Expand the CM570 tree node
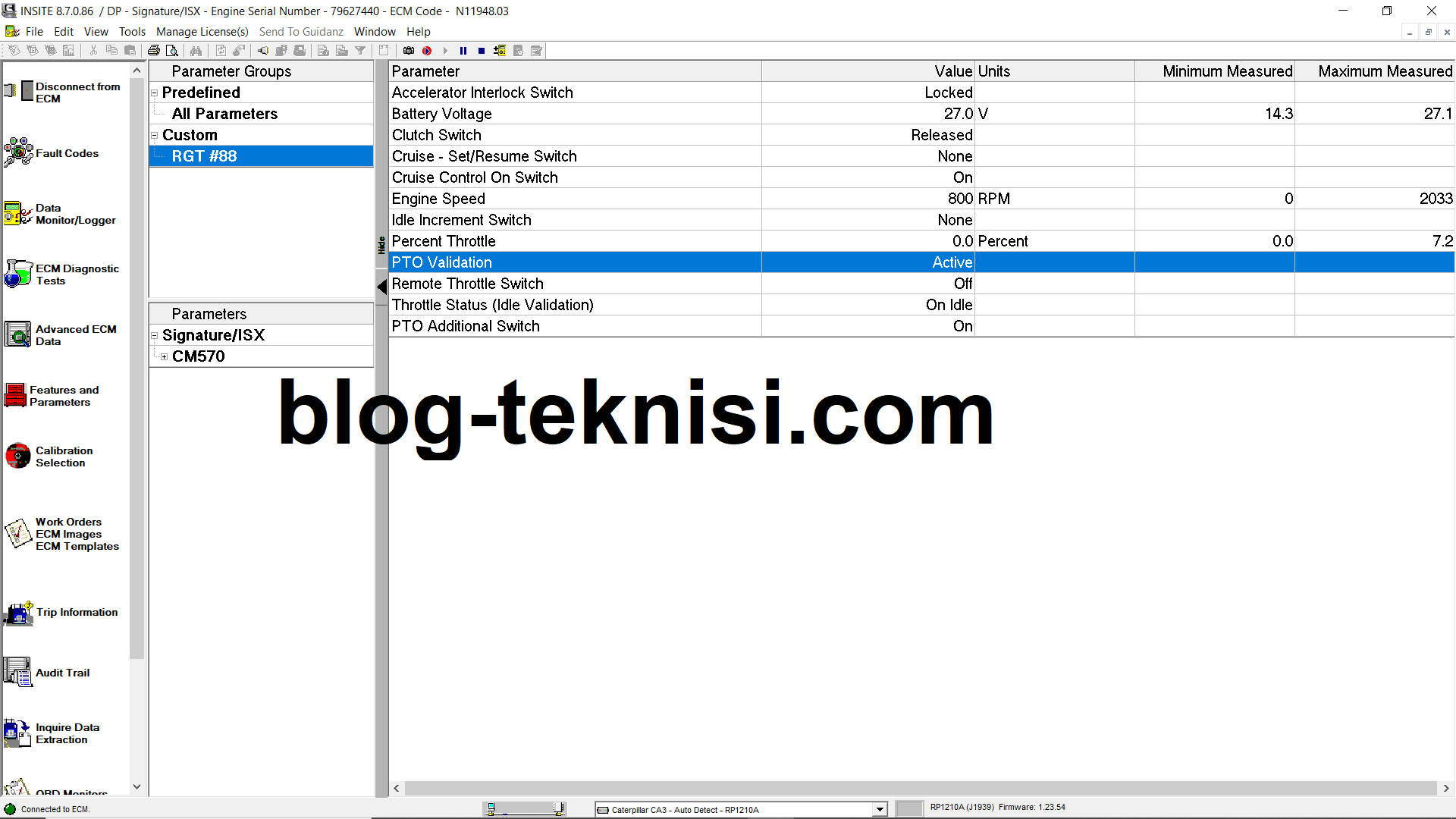 tap(165, 356)
